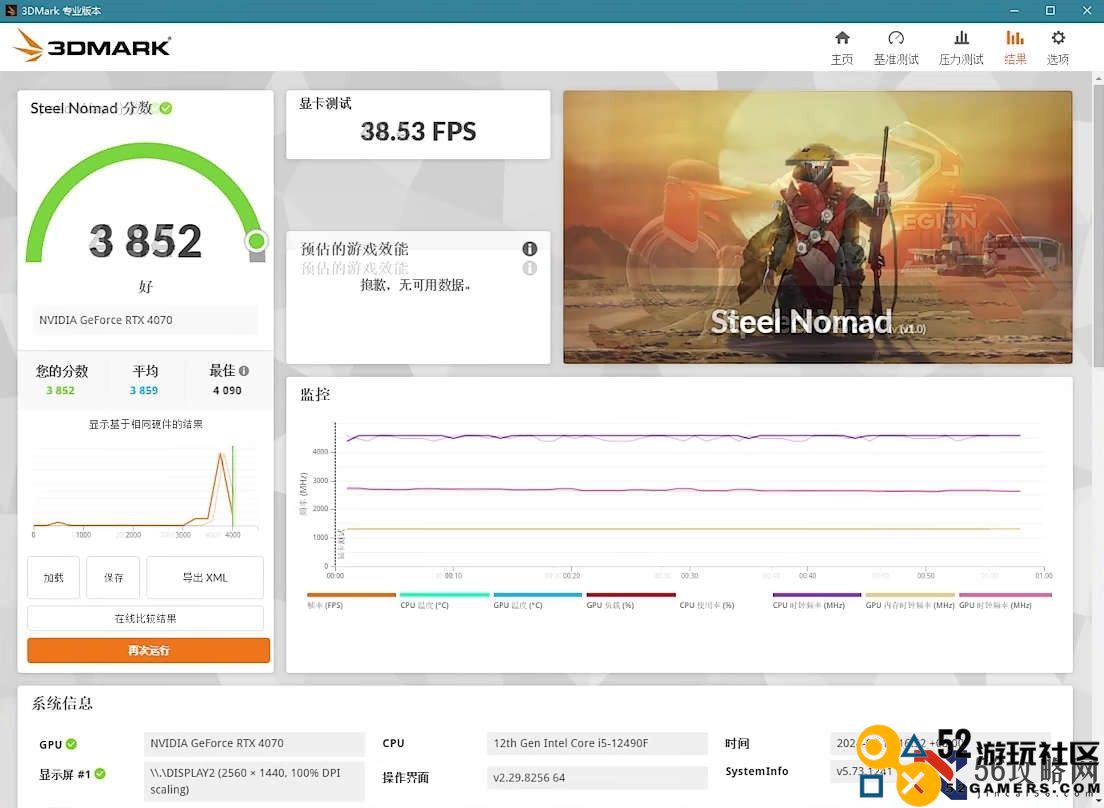Click your score value 3 852 under 您的分数
Image resolution: width=1104 pixels, height=808 pixels.
pyautogui.click(x=60, y=391)
